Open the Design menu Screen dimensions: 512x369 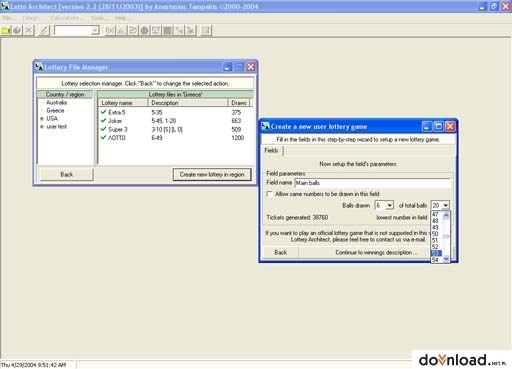pyautogui.click(x=31, y=18)
